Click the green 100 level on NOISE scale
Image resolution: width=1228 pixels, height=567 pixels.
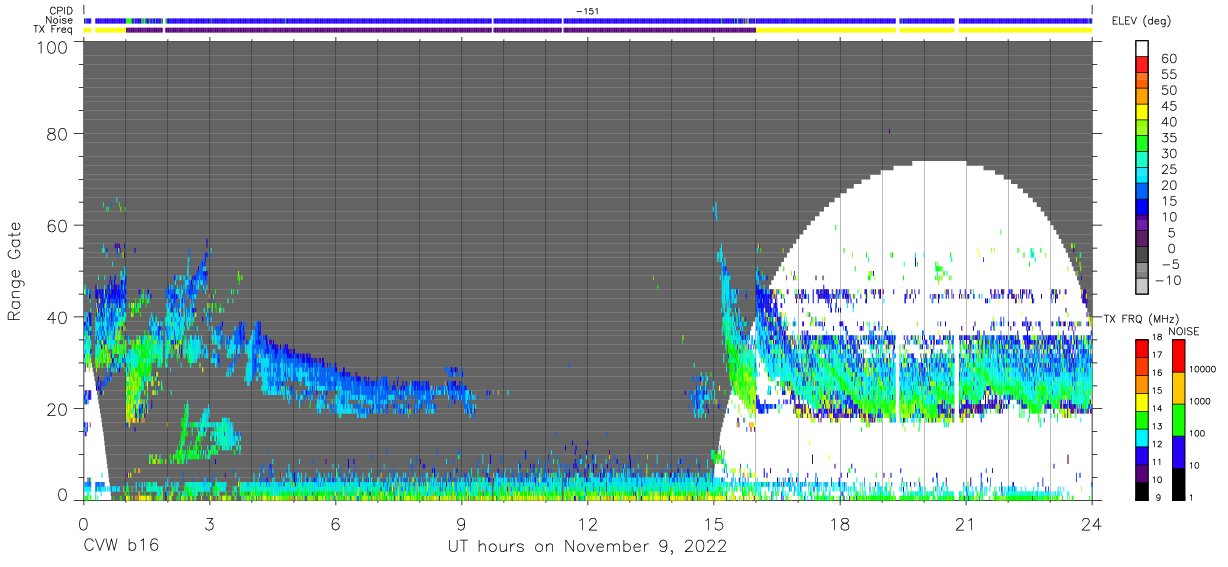click(x=1179, y=418)
